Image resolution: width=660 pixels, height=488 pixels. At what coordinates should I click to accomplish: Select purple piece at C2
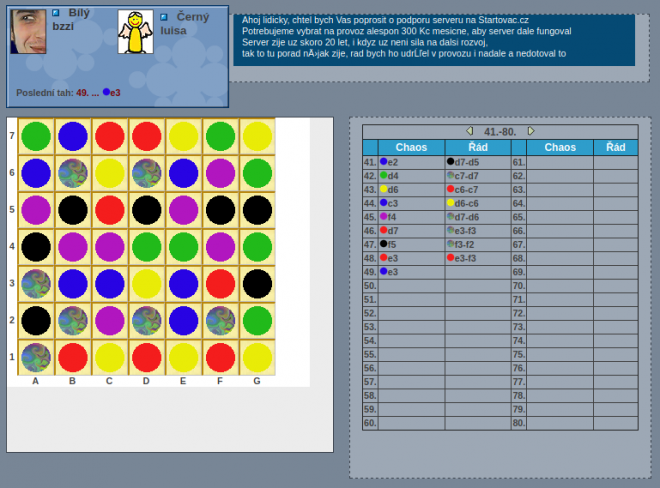pos(109,320)
